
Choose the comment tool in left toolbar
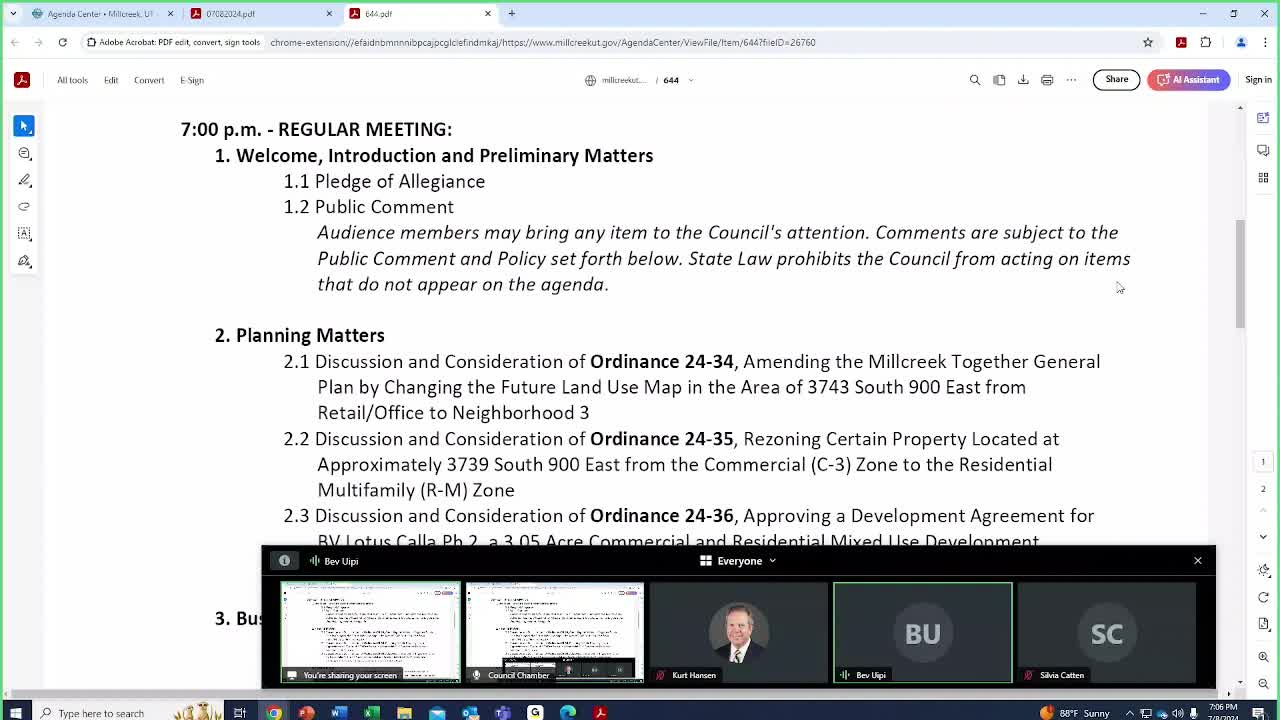(24, 153)
